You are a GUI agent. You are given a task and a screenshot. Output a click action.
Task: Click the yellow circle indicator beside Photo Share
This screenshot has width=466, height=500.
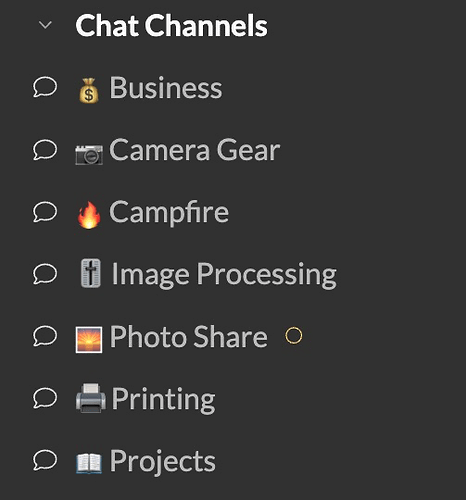294,335
